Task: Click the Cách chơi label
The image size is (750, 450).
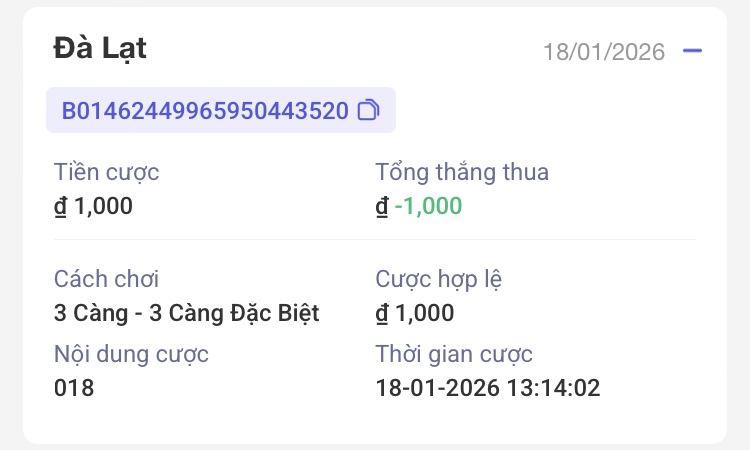Action: pyautogui.click(x=106, y=279)
